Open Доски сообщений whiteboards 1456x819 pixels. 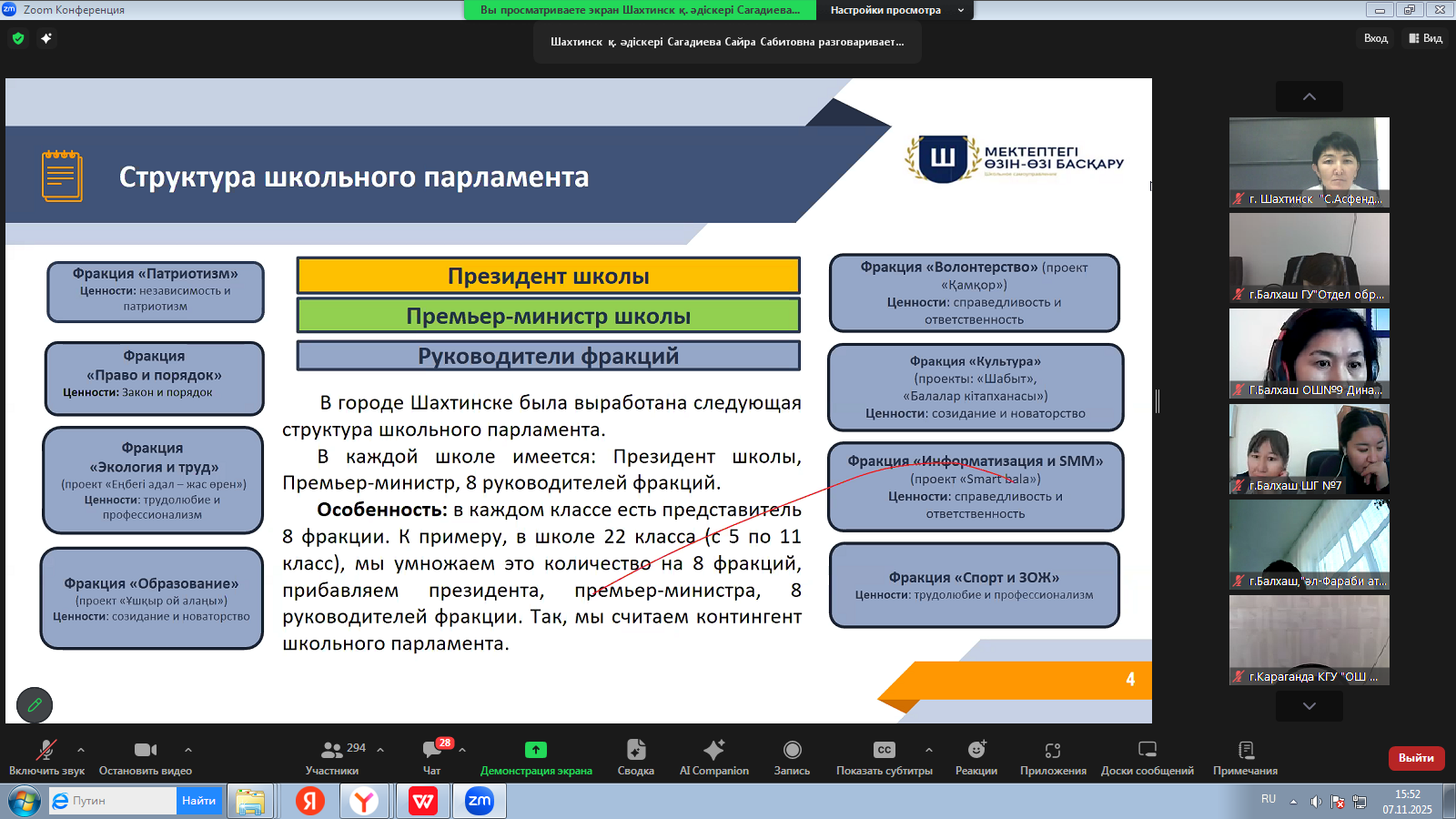(1147, 757)
